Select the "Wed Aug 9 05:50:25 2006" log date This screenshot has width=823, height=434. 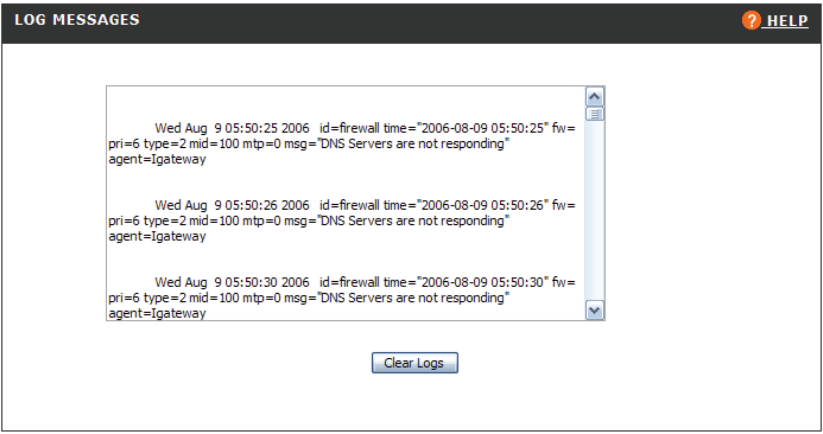point(232,128)
